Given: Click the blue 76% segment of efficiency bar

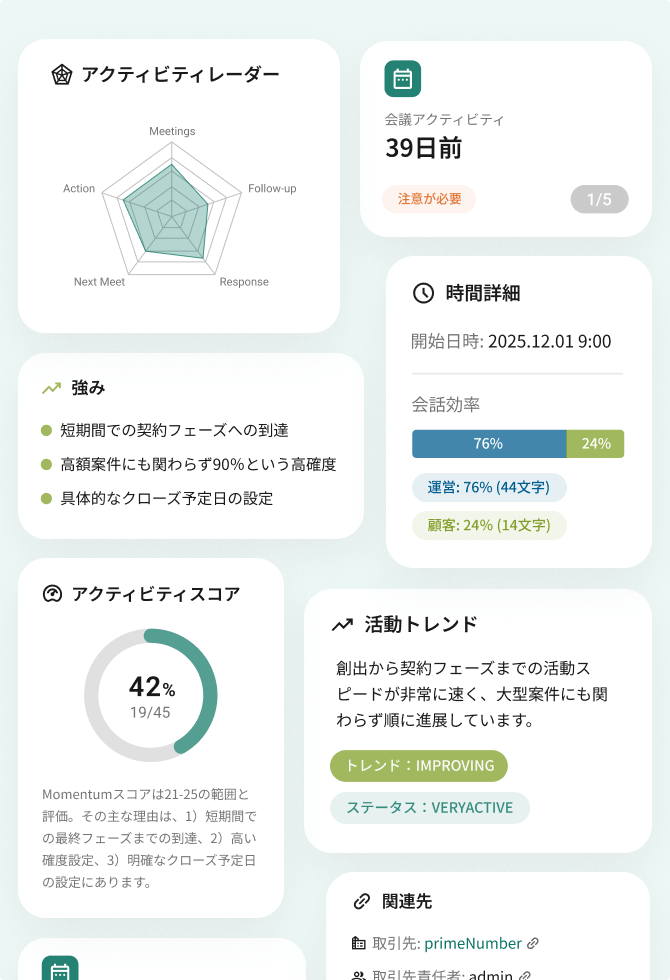Looking at the screenshot, I should coord(488,444).
